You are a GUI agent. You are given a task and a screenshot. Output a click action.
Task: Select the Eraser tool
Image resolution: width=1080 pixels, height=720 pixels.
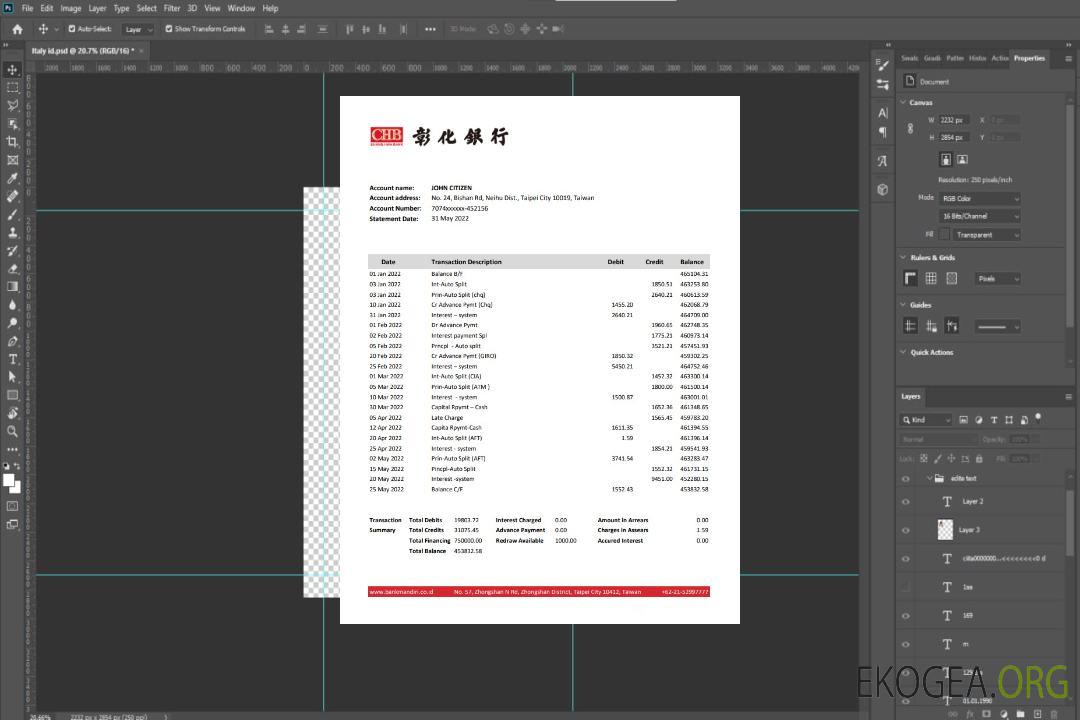coord(12,268)
